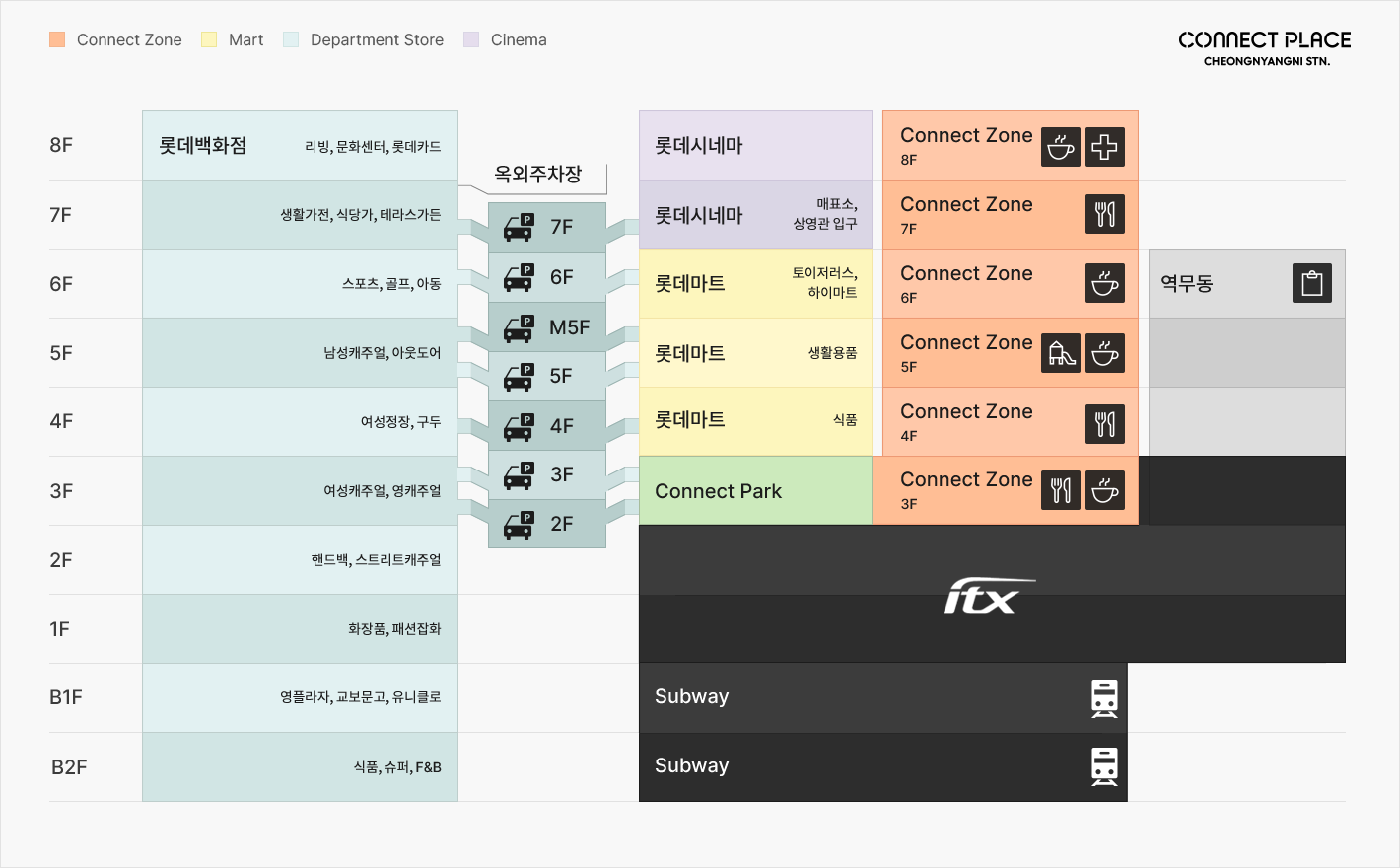
Task: Select the parking car icon for 2F parking
Action: click(519, 524)
